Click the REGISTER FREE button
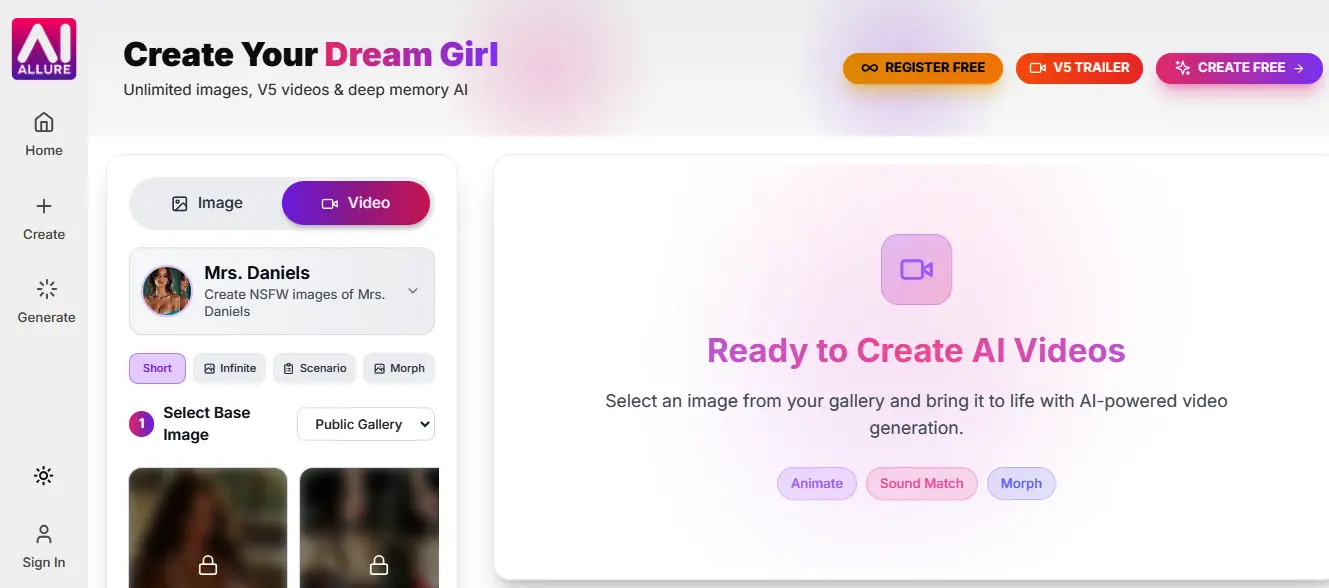Viewport: 1329px width, 588px height. click(922, 68)
